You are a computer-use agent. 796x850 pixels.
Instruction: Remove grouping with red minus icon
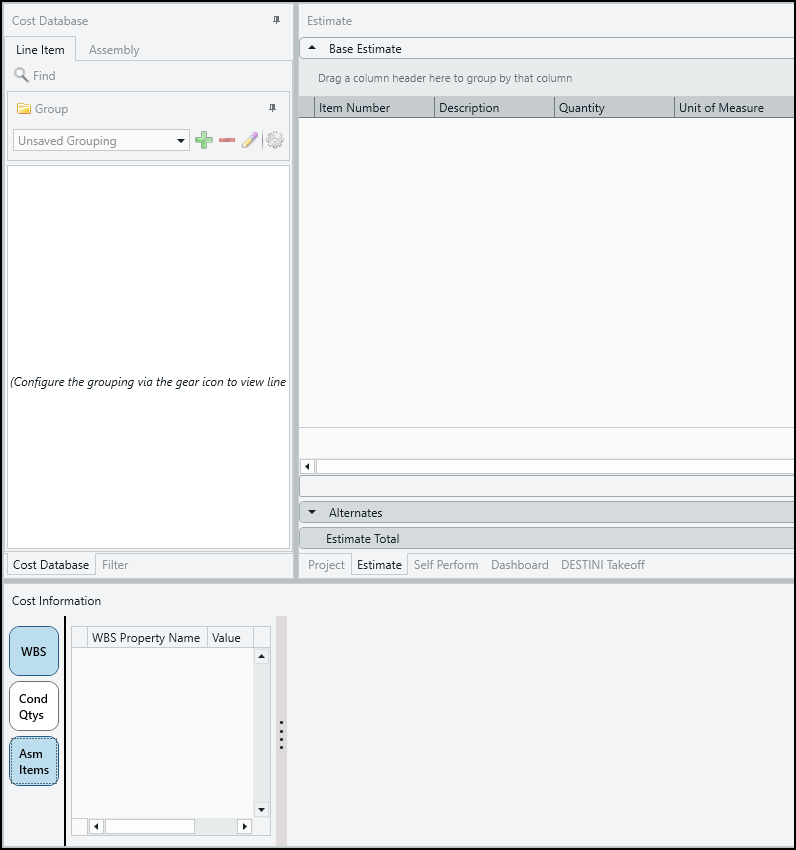click(x=227, y=140)
